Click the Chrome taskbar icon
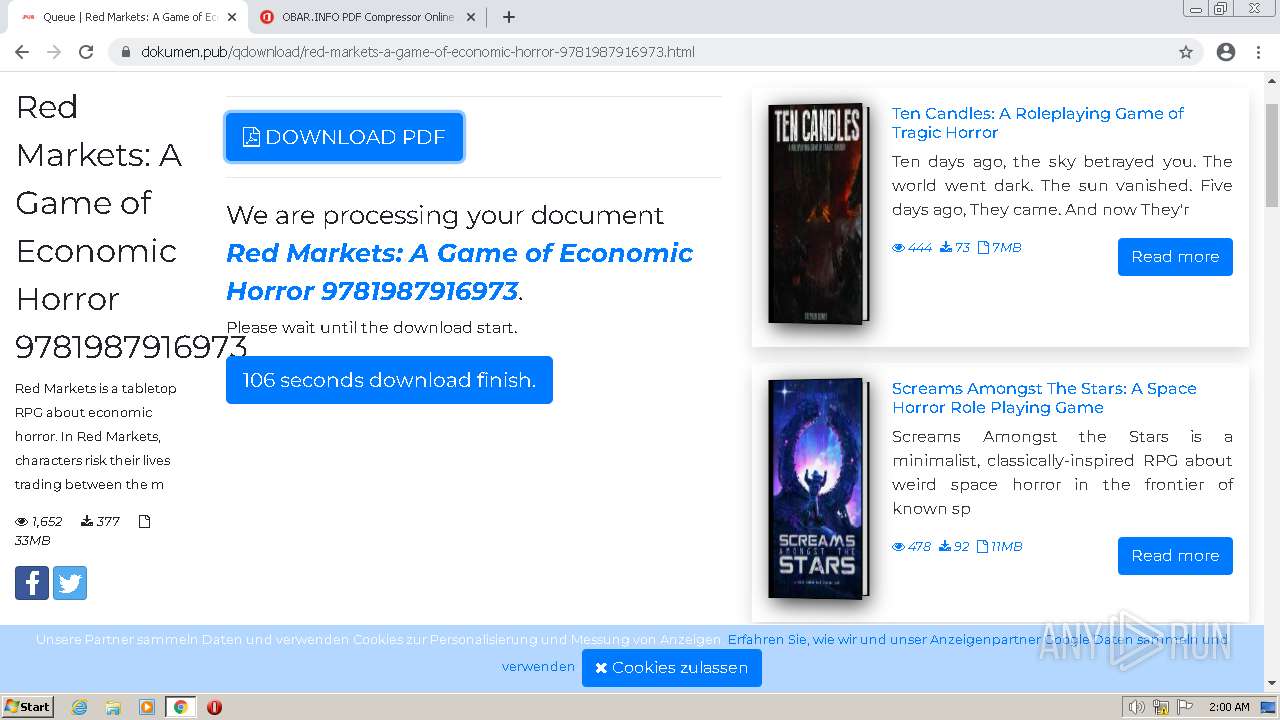1280x720 pixels. 180,707
